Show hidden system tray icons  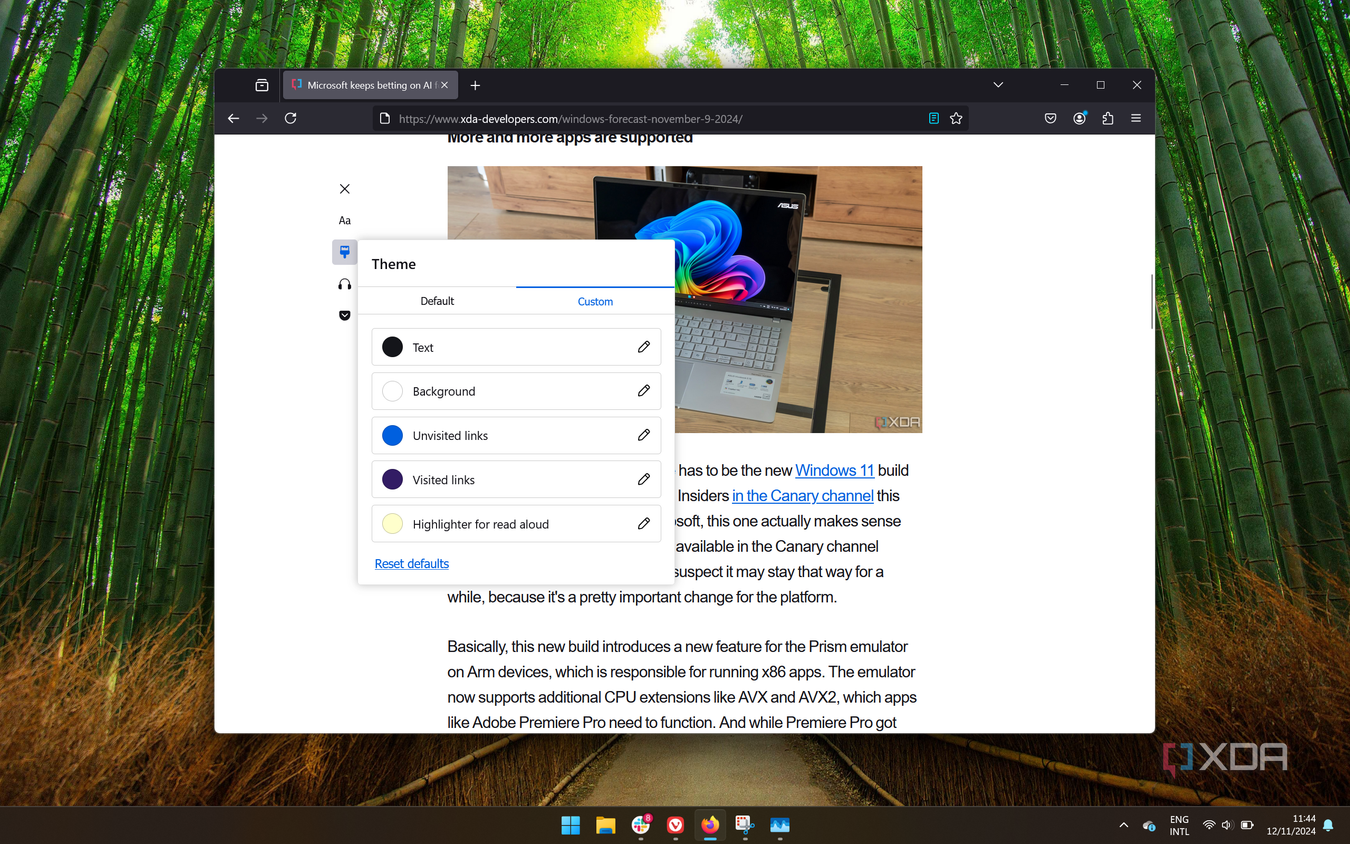click(x=1123, y=825)
